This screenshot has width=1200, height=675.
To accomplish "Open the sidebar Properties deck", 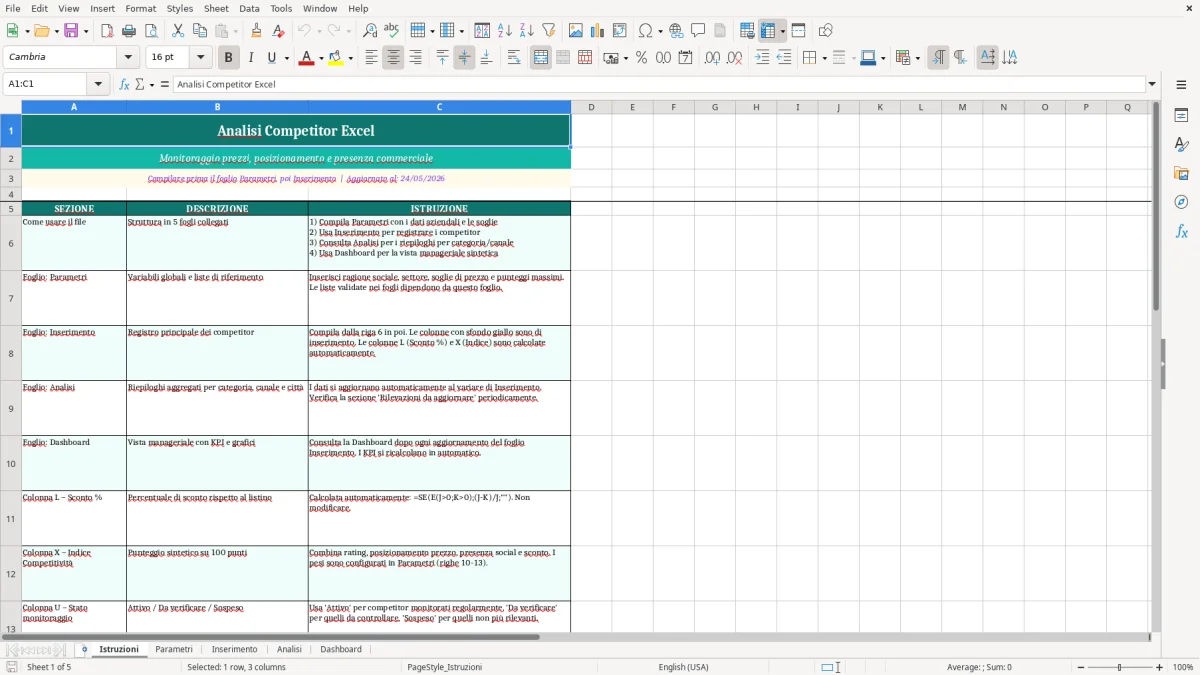I will 1181,116.
